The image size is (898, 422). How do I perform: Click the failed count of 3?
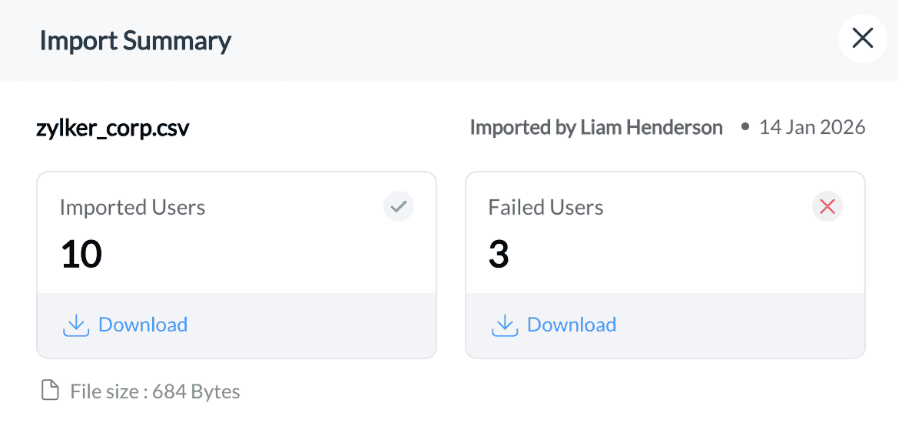point(499,254)
